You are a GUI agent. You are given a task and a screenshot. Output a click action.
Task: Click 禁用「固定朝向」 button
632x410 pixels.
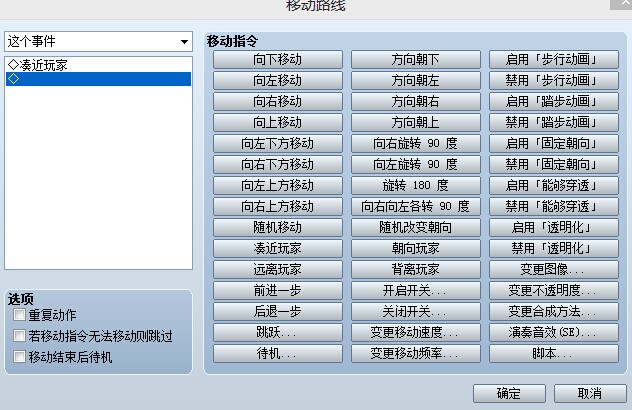(x=554, y=164)
